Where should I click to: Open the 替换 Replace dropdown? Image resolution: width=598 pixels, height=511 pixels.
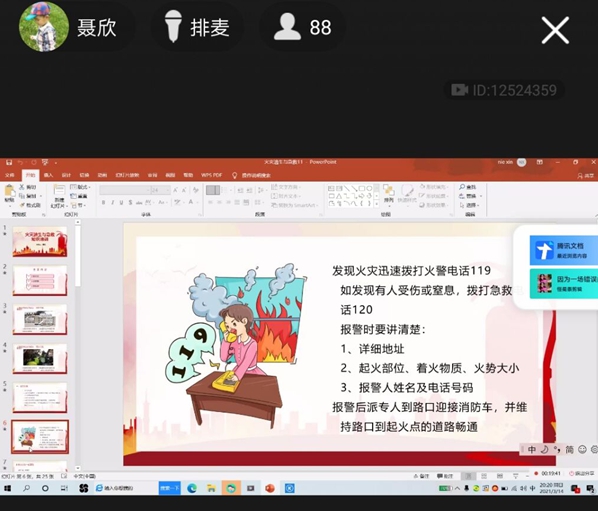[471, 196]
